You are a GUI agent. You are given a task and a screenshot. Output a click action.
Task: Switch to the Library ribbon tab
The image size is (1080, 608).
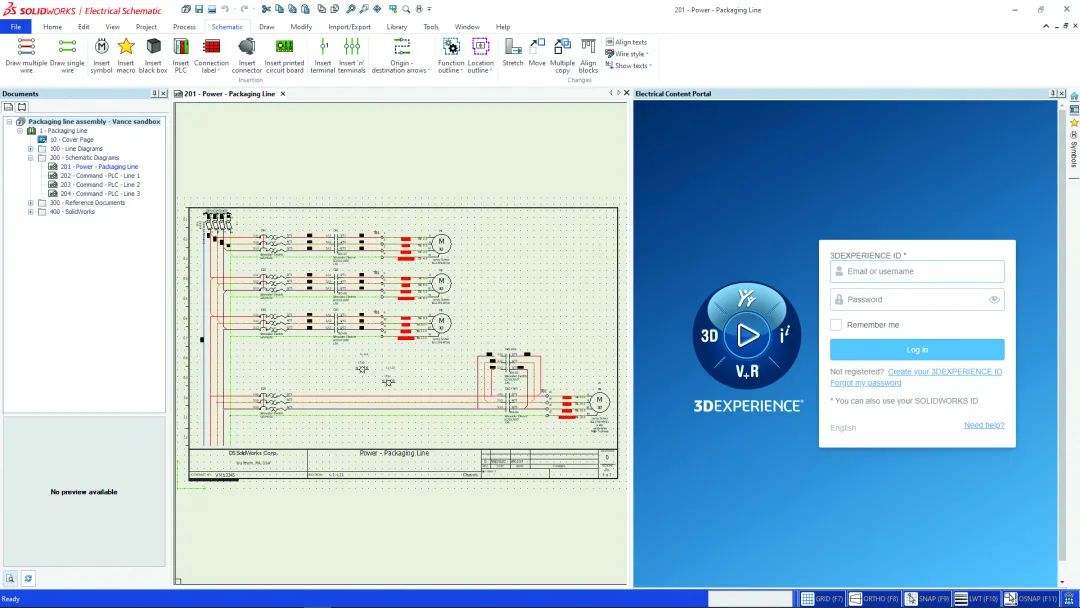(396, 26)
